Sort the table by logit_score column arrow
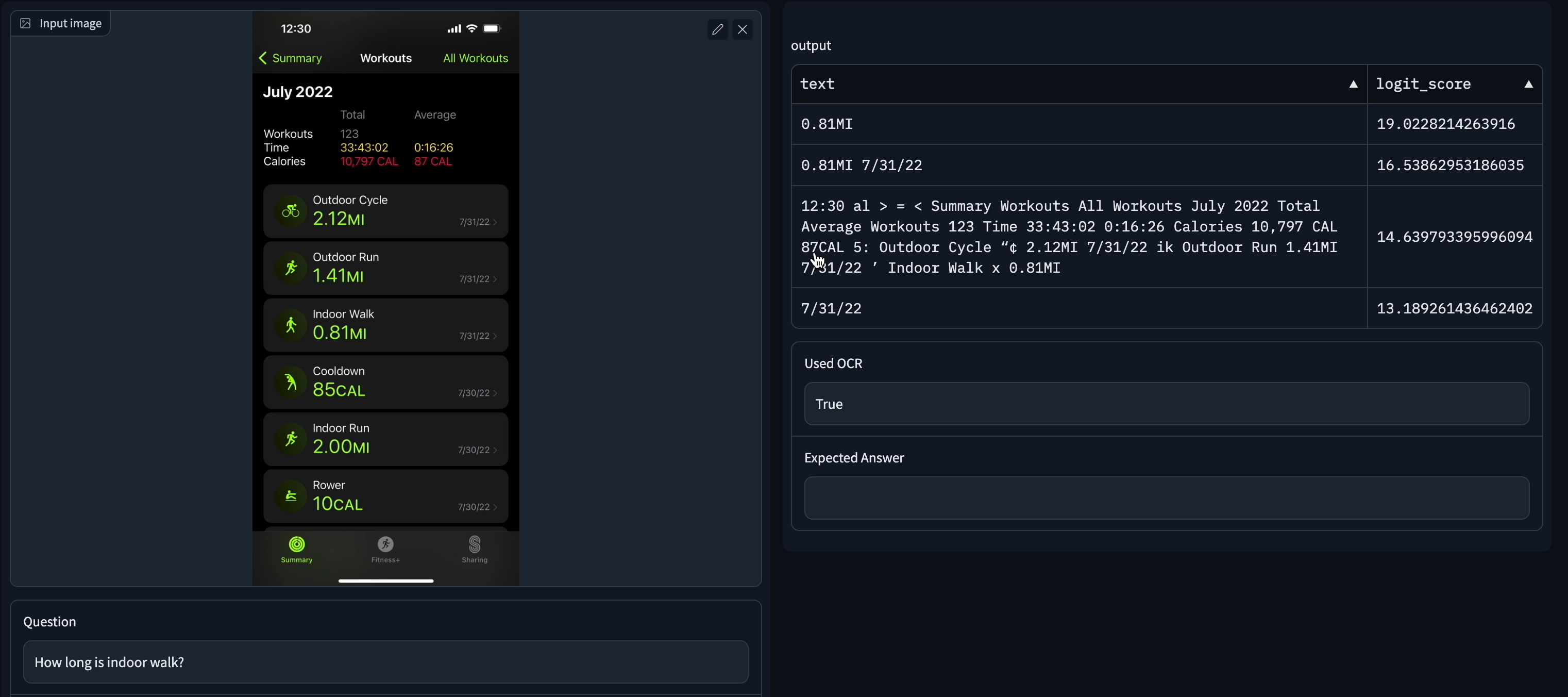Image resolution: width=1568 pixels, height=697 pixels. [1528, 85]
